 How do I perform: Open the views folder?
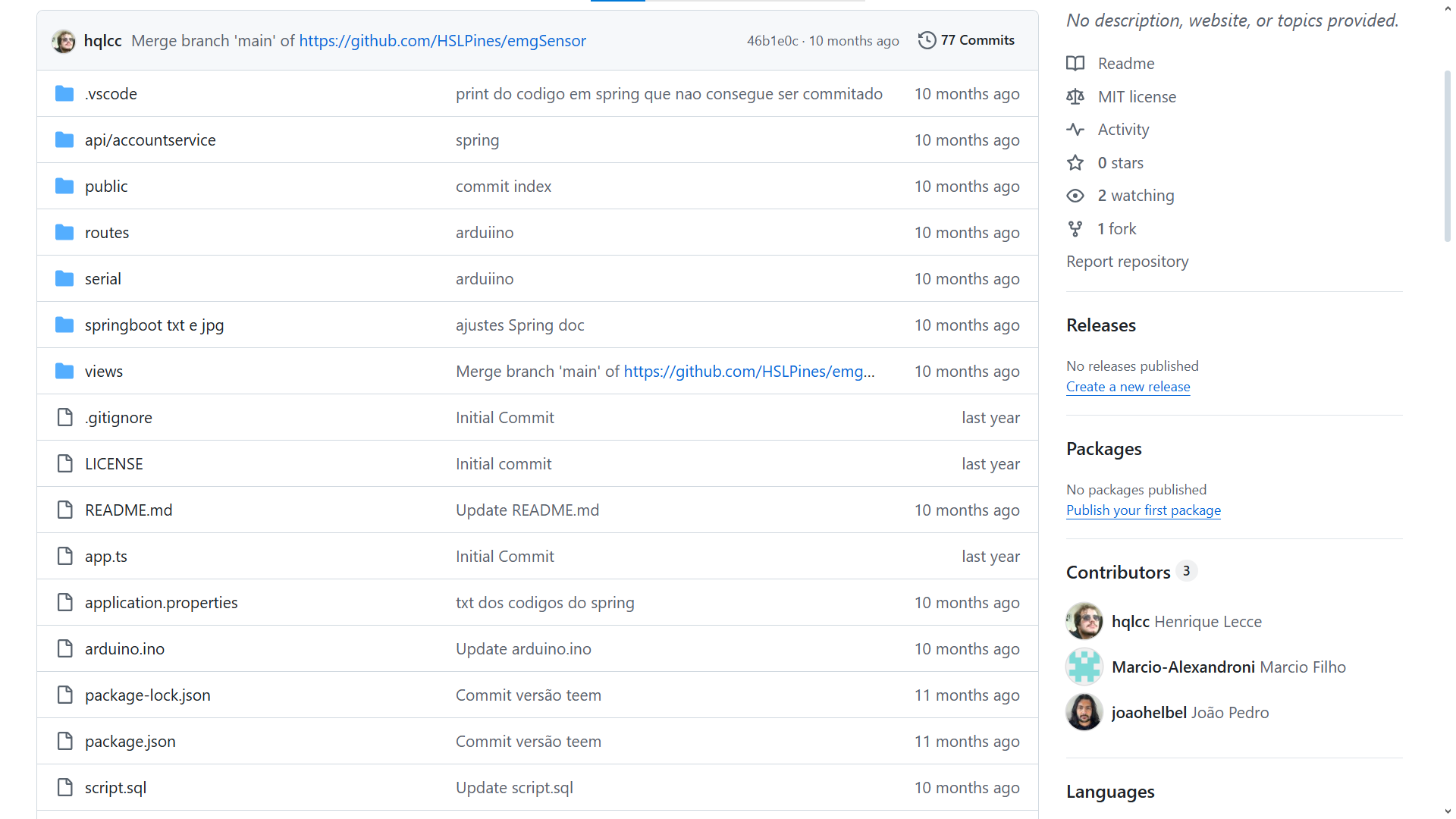tap(104, 372)
